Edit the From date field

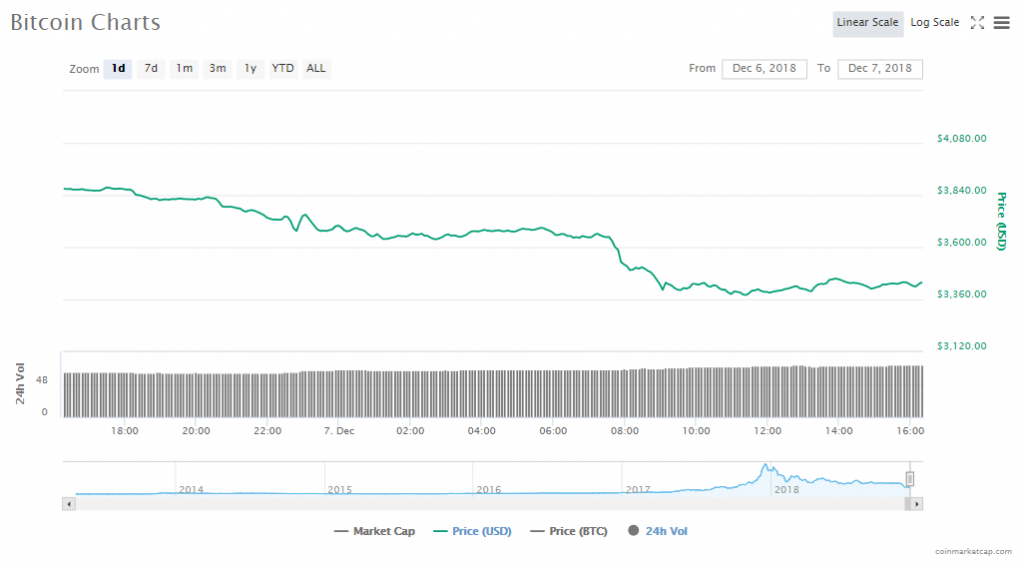coord(764,69)
